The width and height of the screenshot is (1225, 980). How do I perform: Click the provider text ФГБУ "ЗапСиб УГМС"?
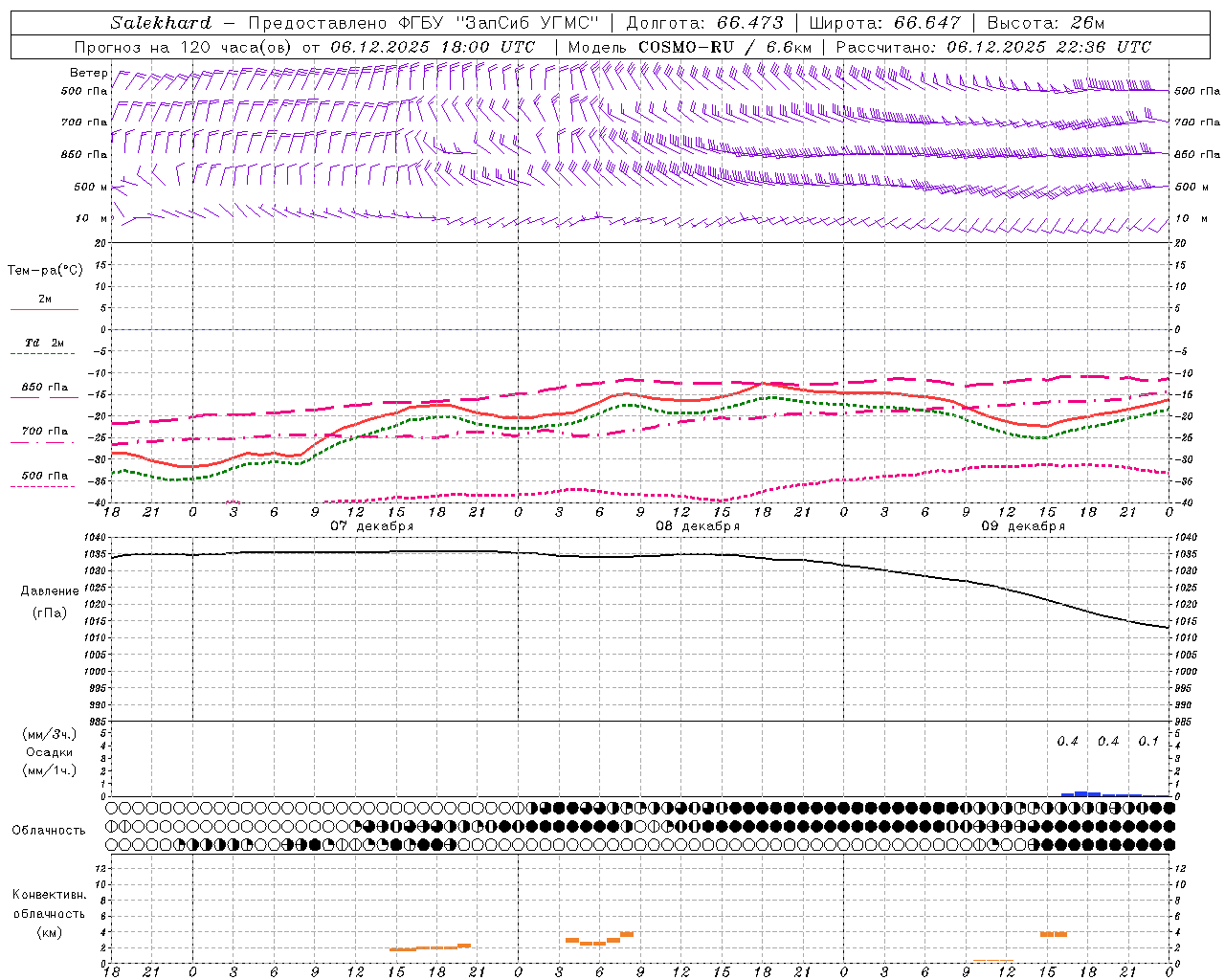tap(498, 23)
